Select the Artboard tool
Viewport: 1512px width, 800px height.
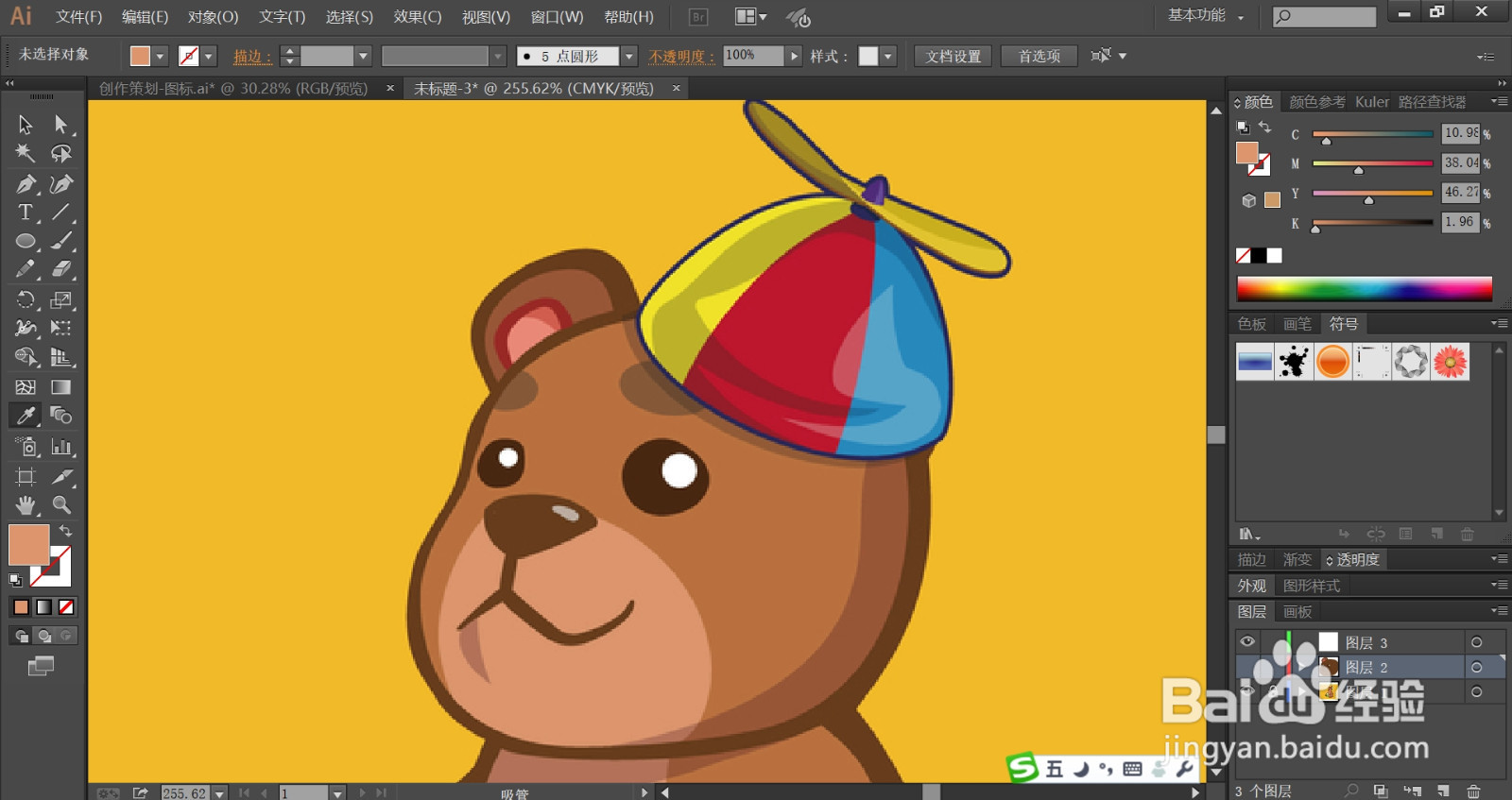(x=26, y=476)
